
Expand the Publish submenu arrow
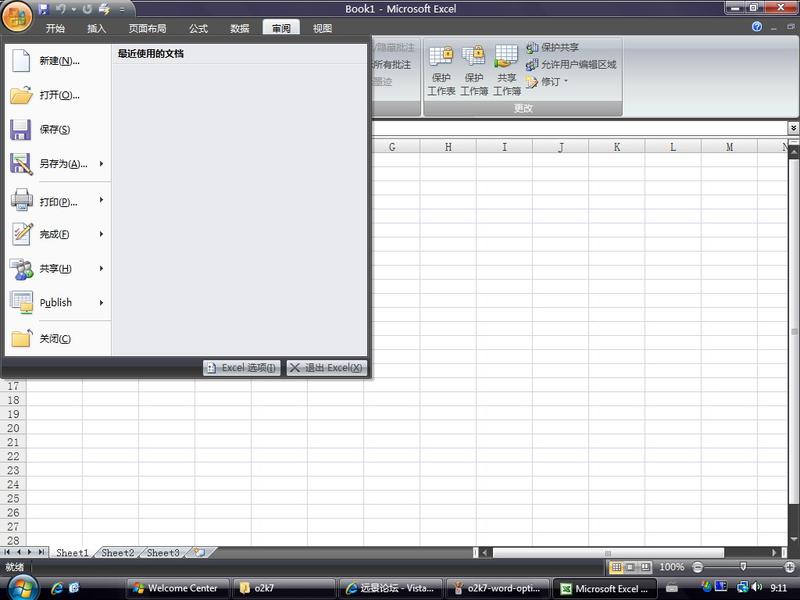102,303
